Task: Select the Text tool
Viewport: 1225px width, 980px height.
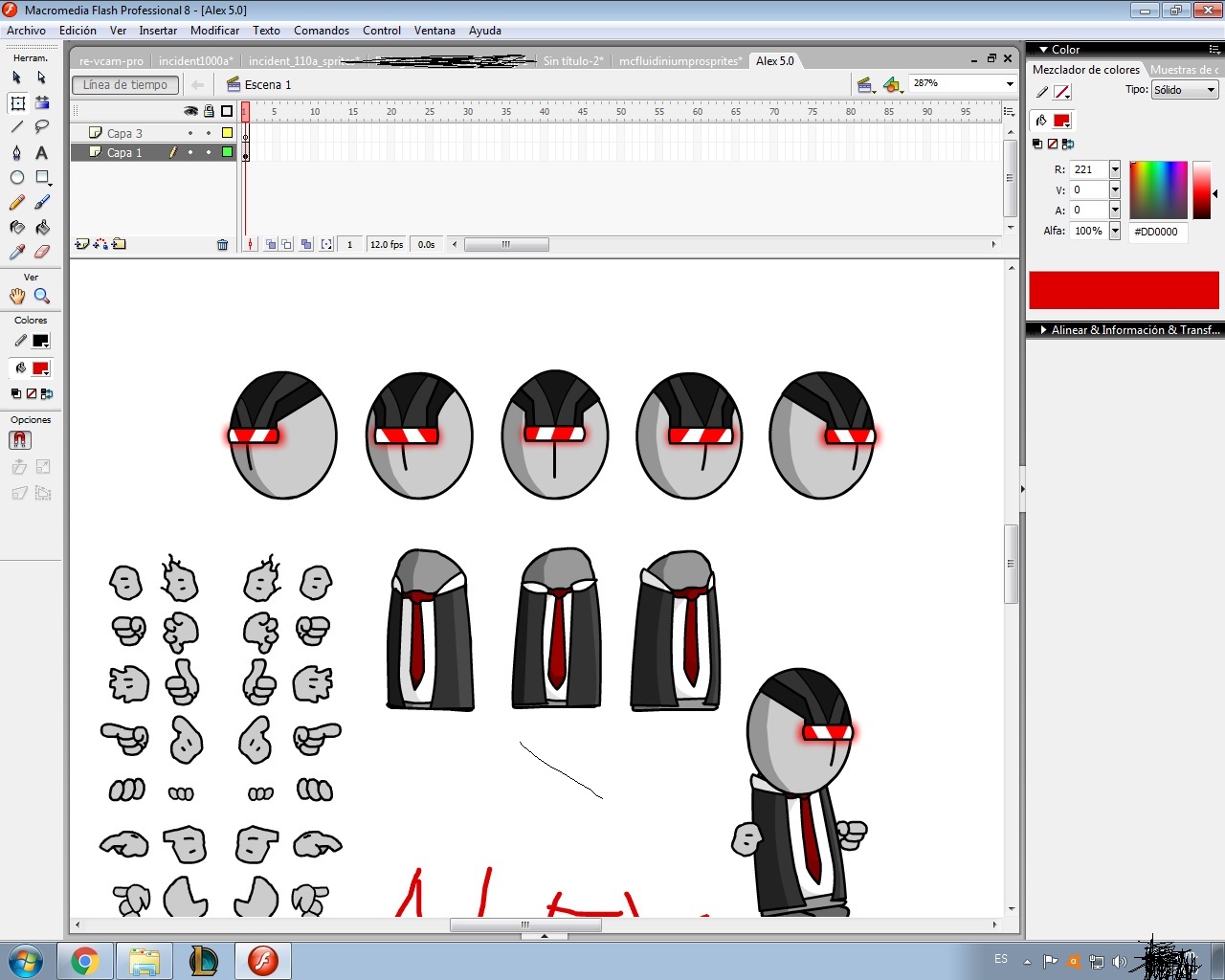Action: [x=42, y=152]
